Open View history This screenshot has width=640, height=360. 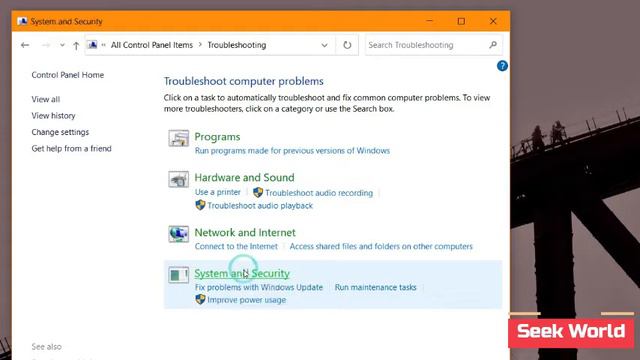[x=53, y=116]
